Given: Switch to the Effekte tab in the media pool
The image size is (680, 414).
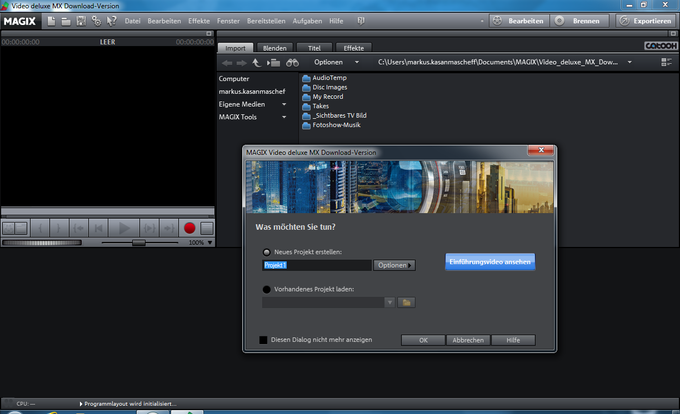Looking at the screenshot, I should (x=353, y=48).
